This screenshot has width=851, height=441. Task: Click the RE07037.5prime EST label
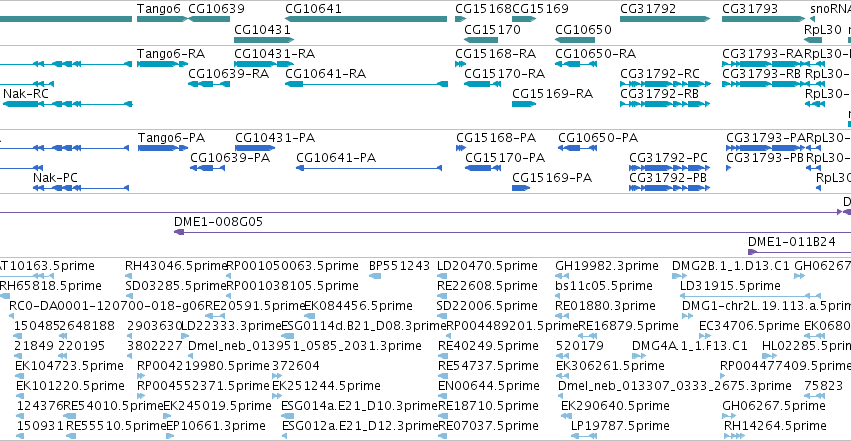[x=488, y=426]
